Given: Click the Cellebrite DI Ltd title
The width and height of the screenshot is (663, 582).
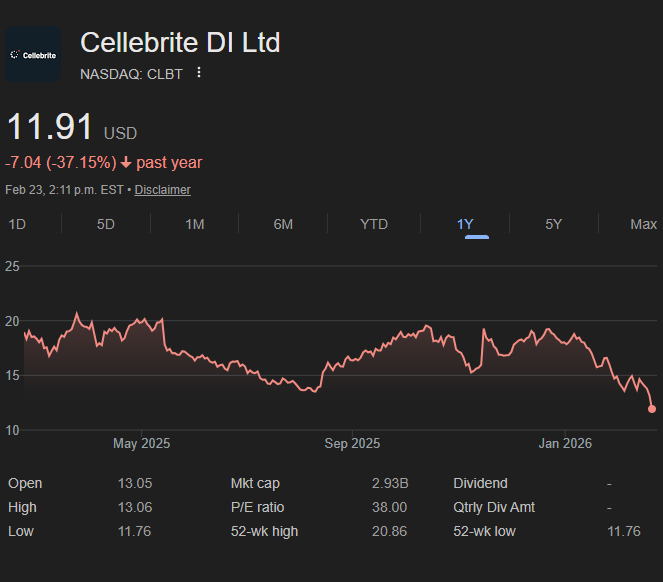Looking at the screenshot, I should (180, 43).
